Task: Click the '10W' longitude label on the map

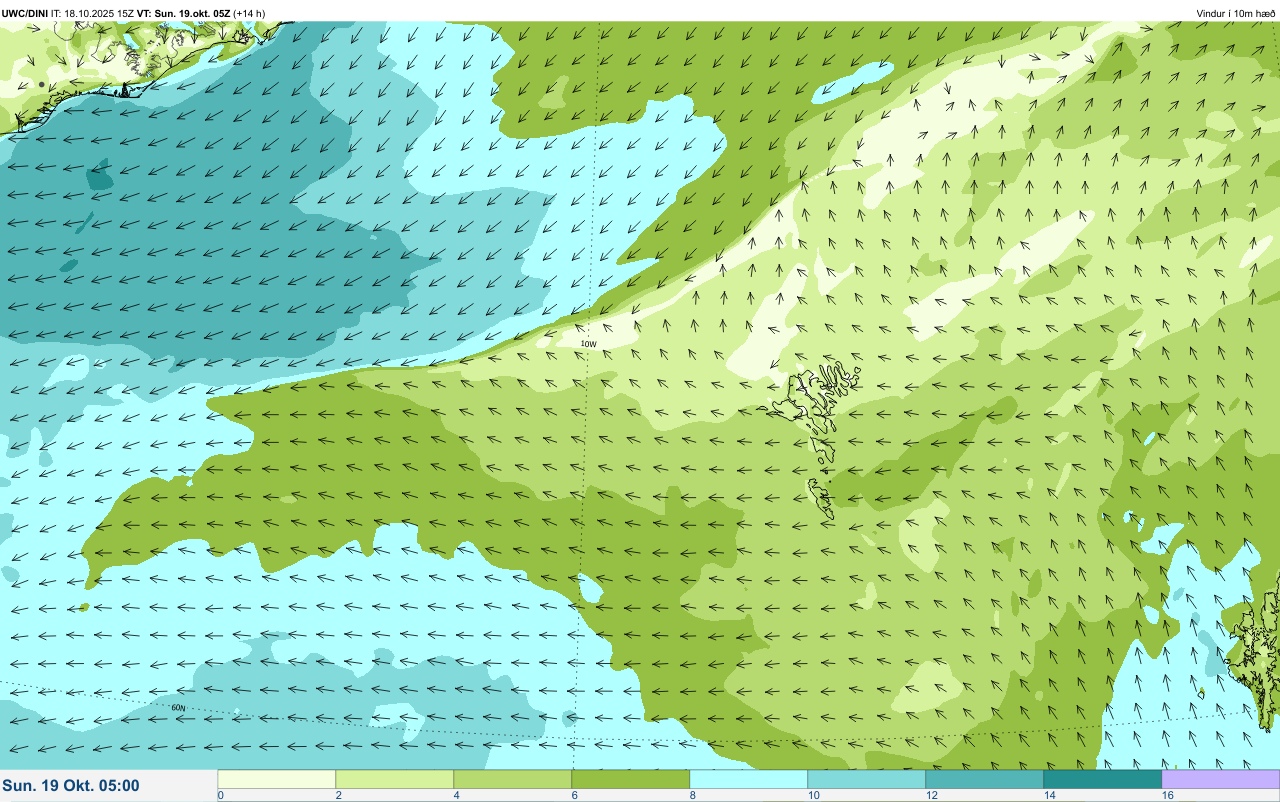Action: coord(588,344)
